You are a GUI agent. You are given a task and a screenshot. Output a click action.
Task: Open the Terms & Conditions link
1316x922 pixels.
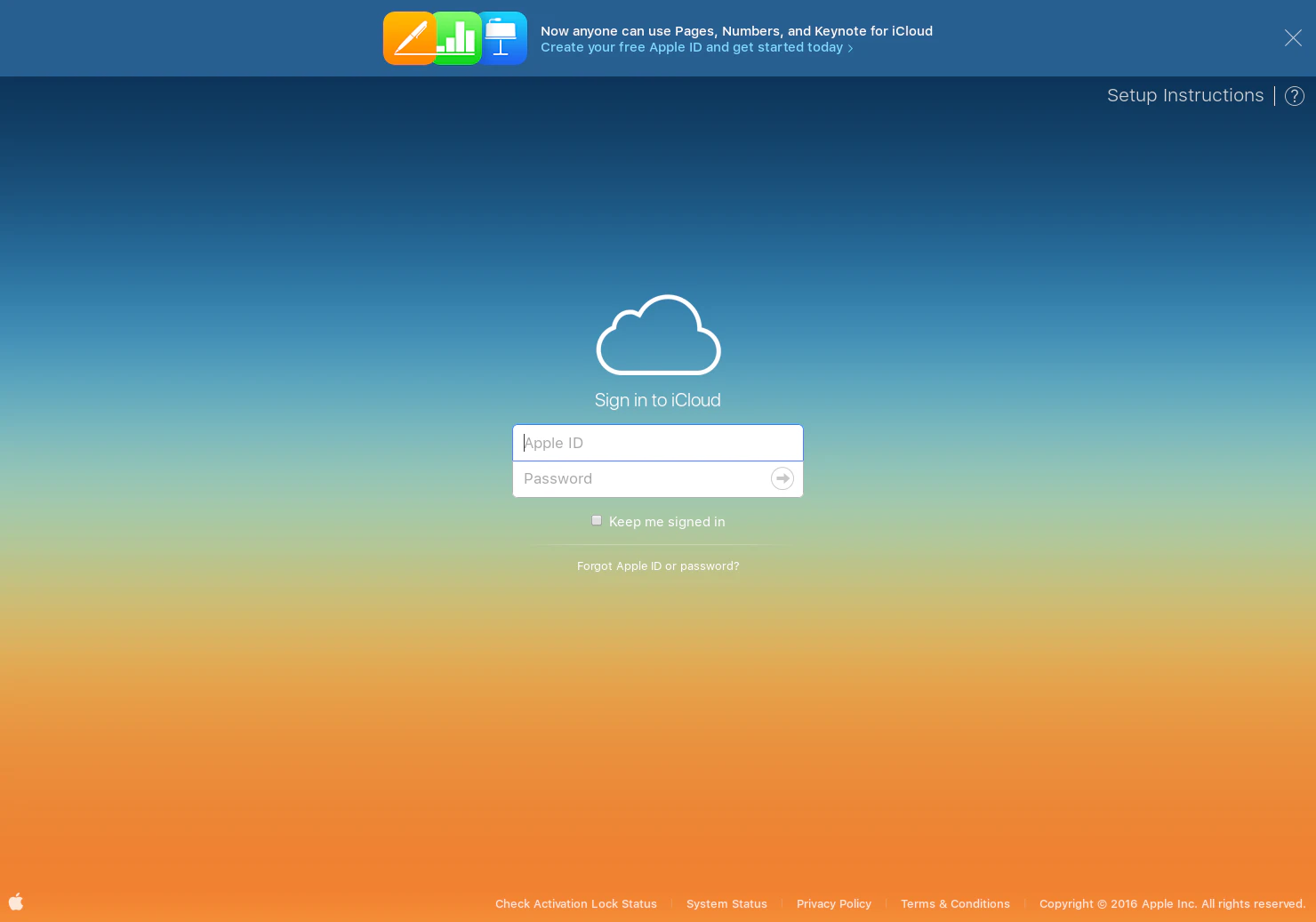955,903
